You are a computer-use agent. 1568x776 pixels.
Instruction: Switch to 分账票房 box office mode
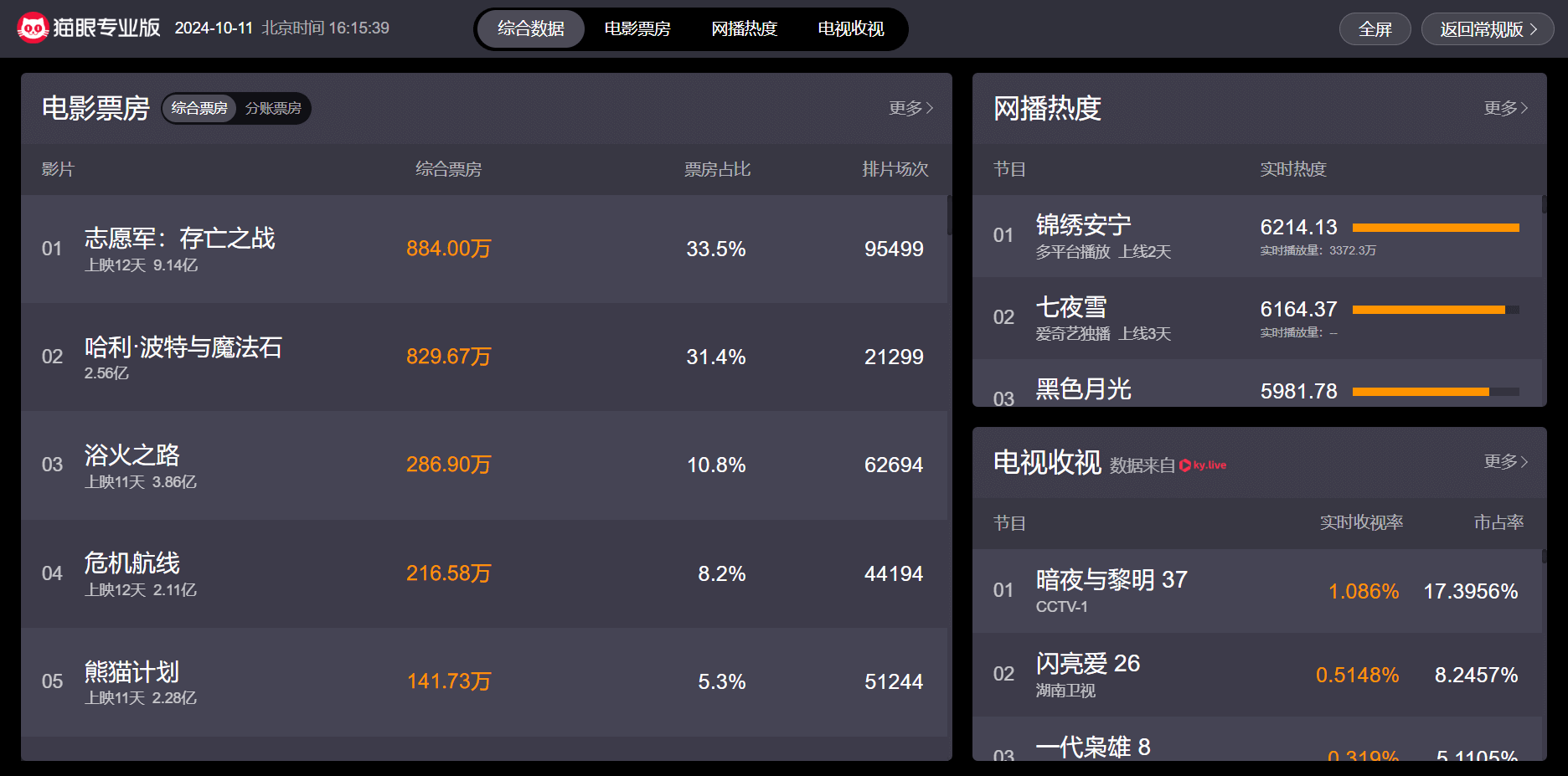point(273,108)
